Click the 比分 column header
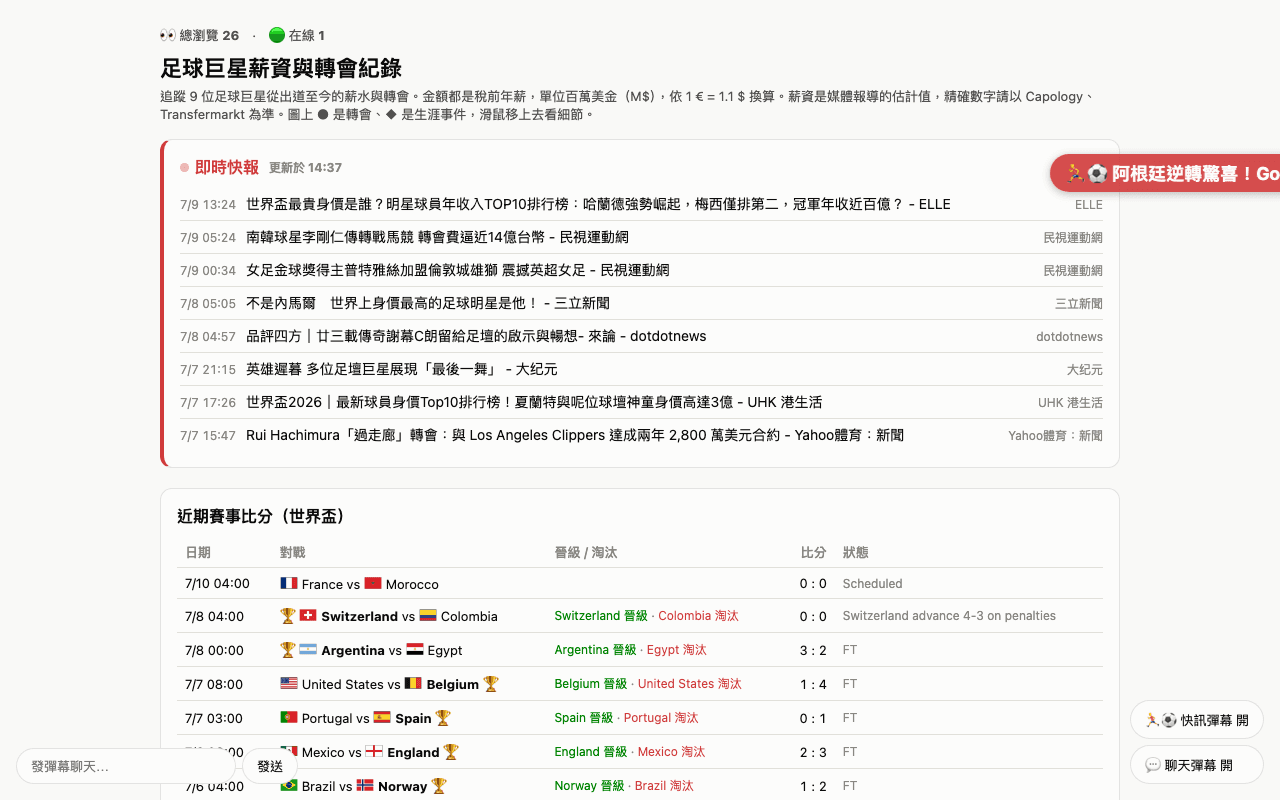Image resolution: width=1280 pixels, height=800 pixels. pos(814,552)
